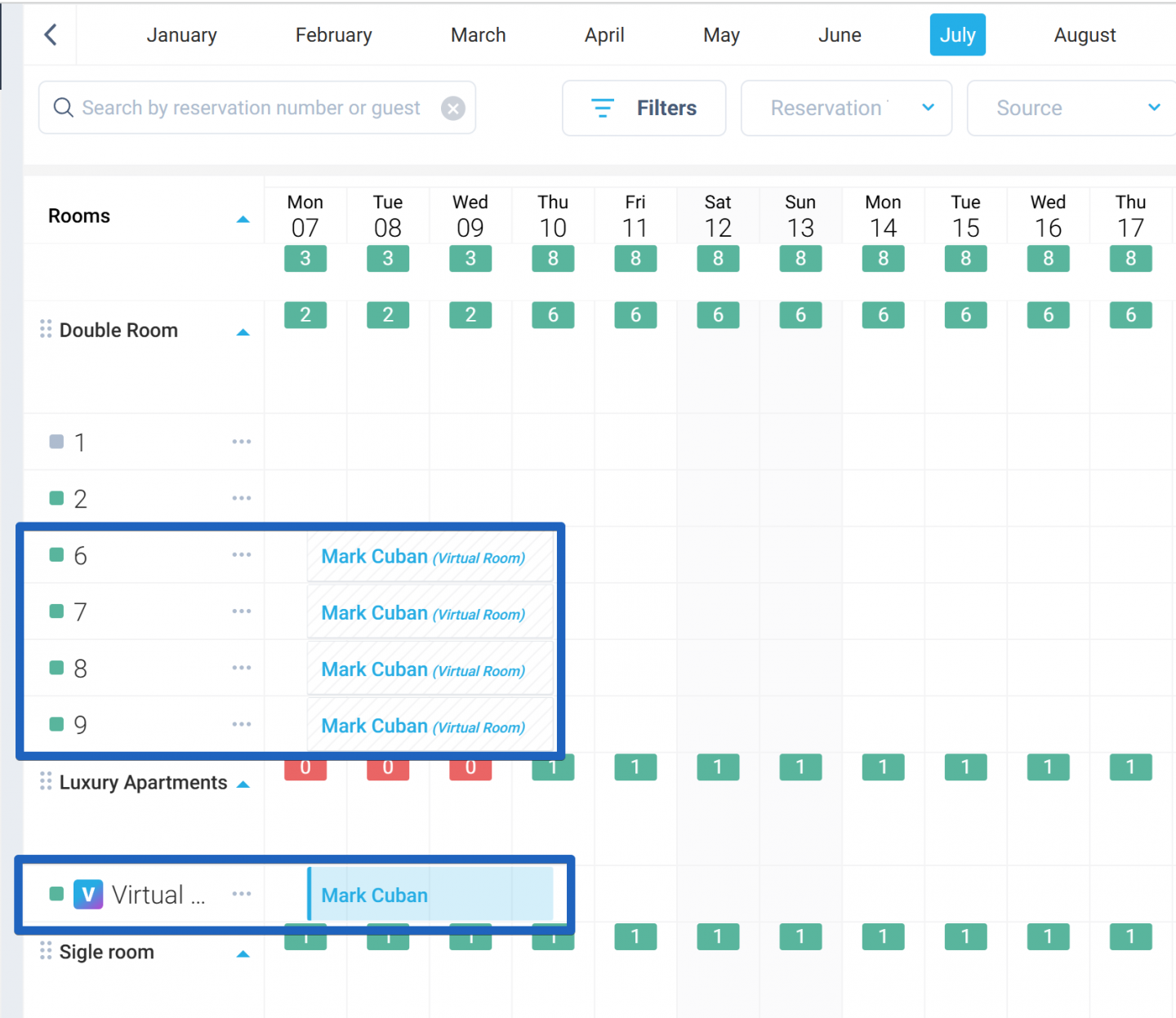Select the July tab

(x=957, y=35)
